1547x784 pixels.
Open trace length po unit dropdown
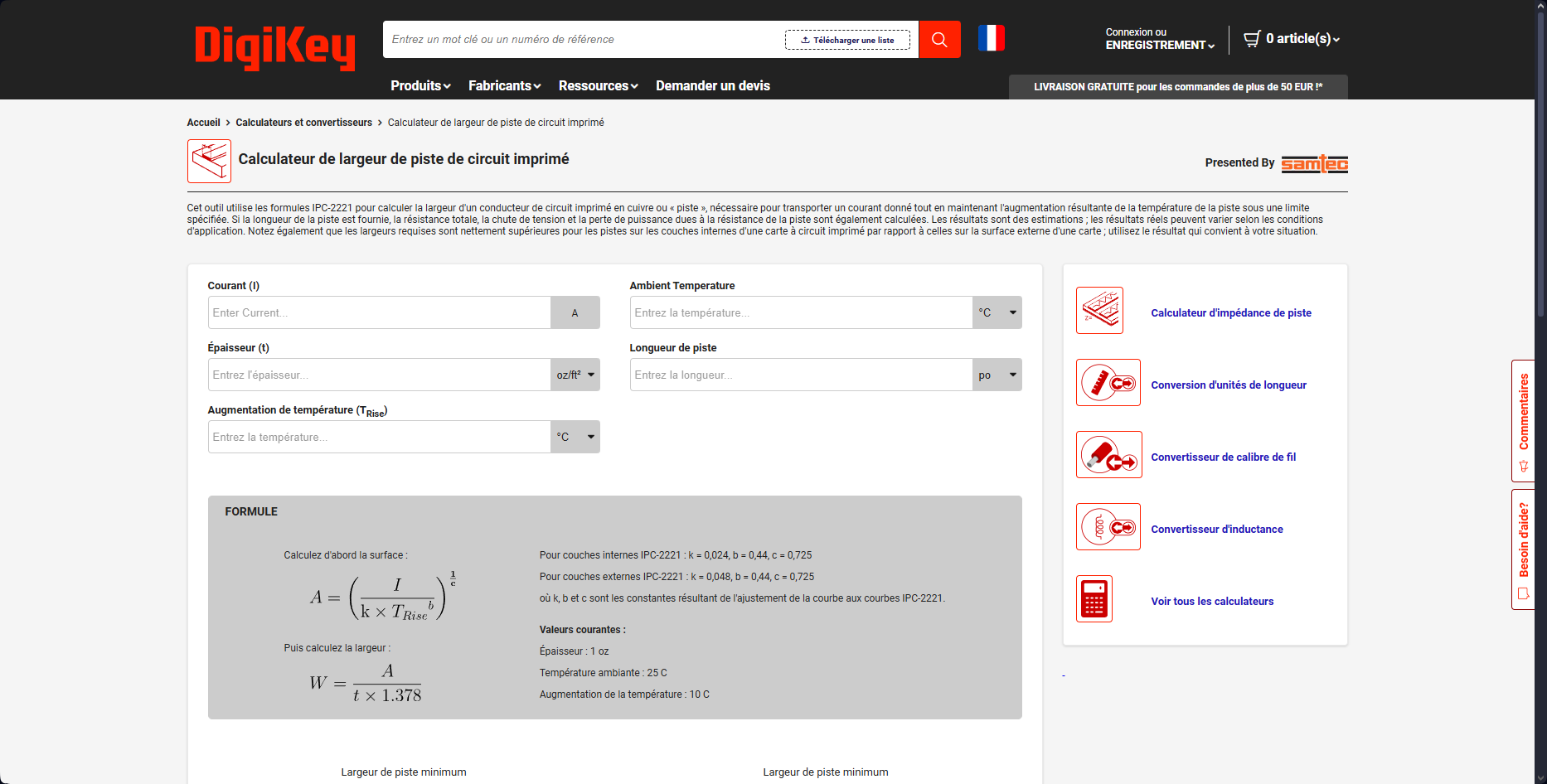pos(997,375)
